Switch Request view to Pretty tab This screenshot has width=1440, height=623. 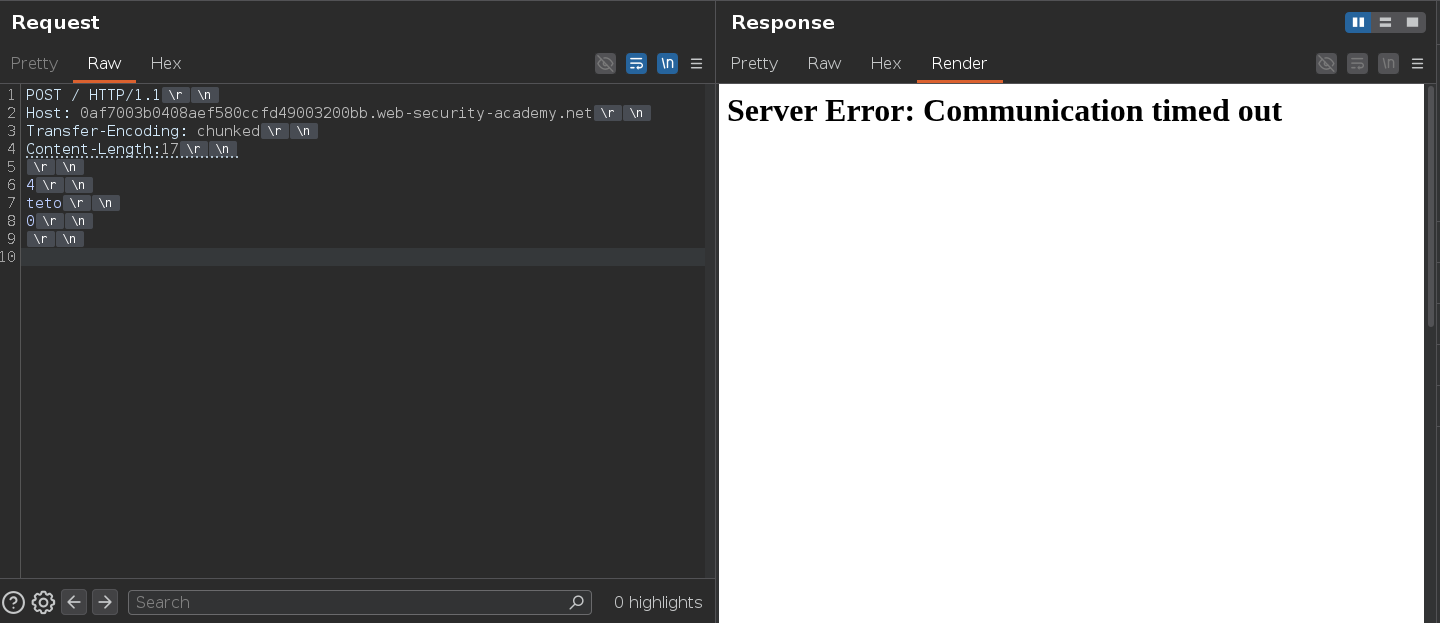(x=34, y=63)
